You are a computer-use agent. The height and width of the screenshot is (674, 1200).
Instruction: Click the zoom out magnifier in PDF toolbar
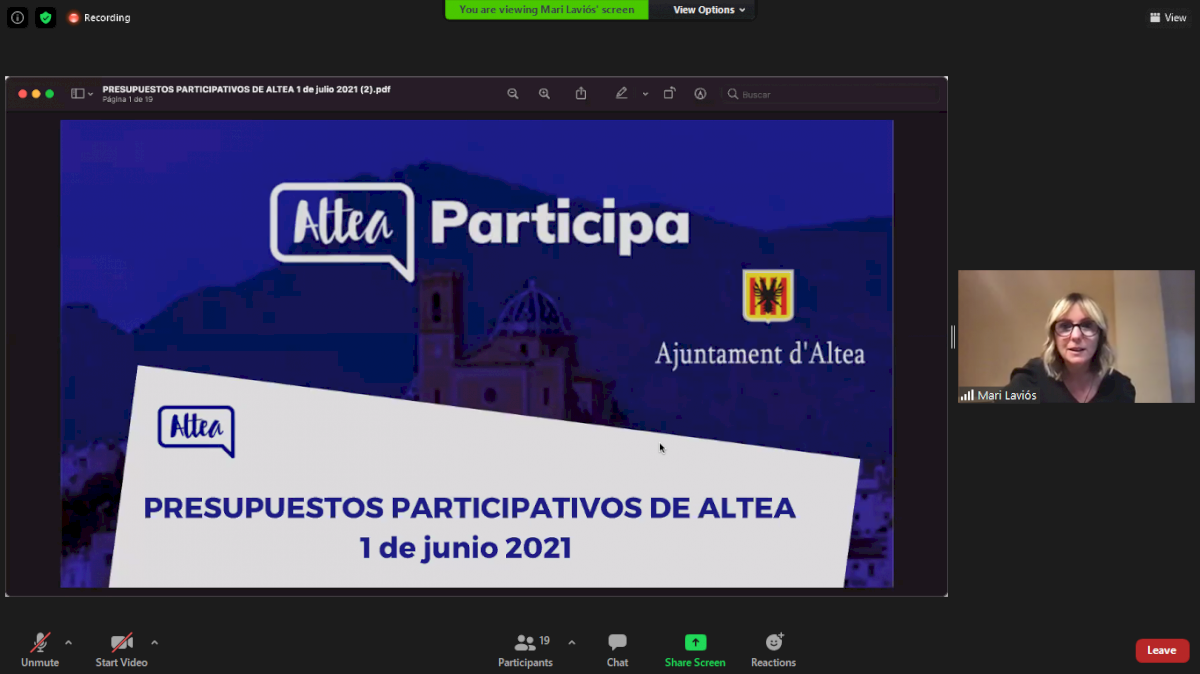[x=513, y=94]
